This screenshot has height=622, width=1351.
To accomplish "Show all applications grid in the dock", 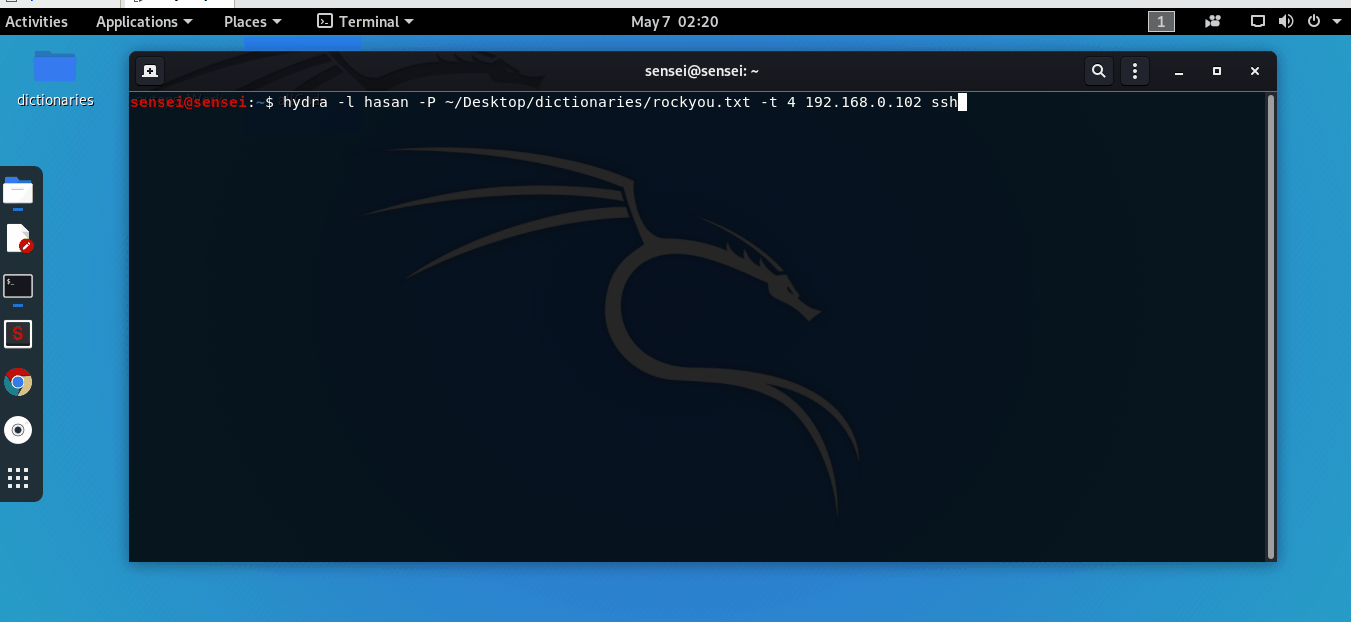I will tap(18, 478).
